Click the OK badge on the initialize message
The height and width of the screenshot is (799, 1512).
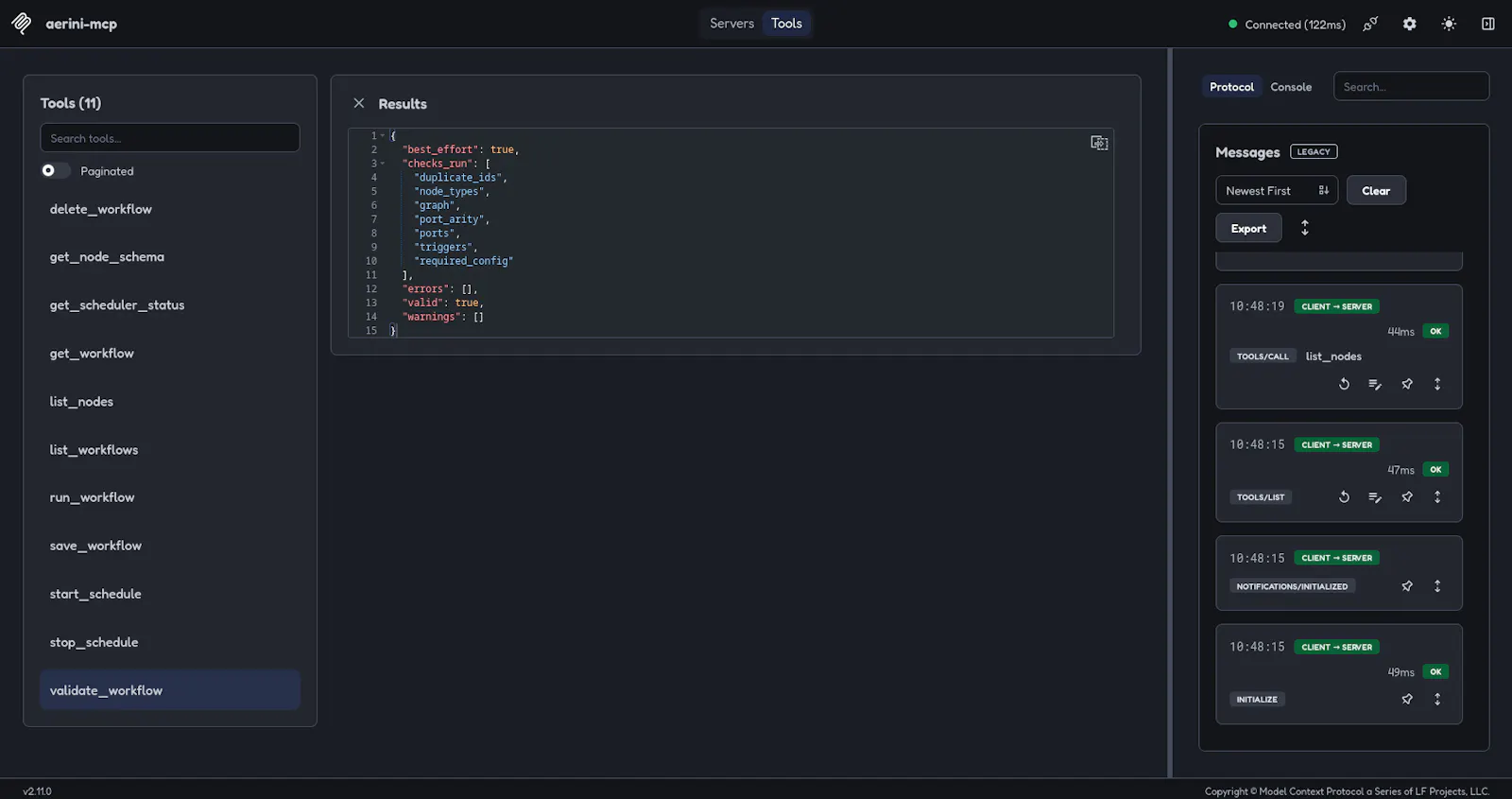(x=1435, y=671)
